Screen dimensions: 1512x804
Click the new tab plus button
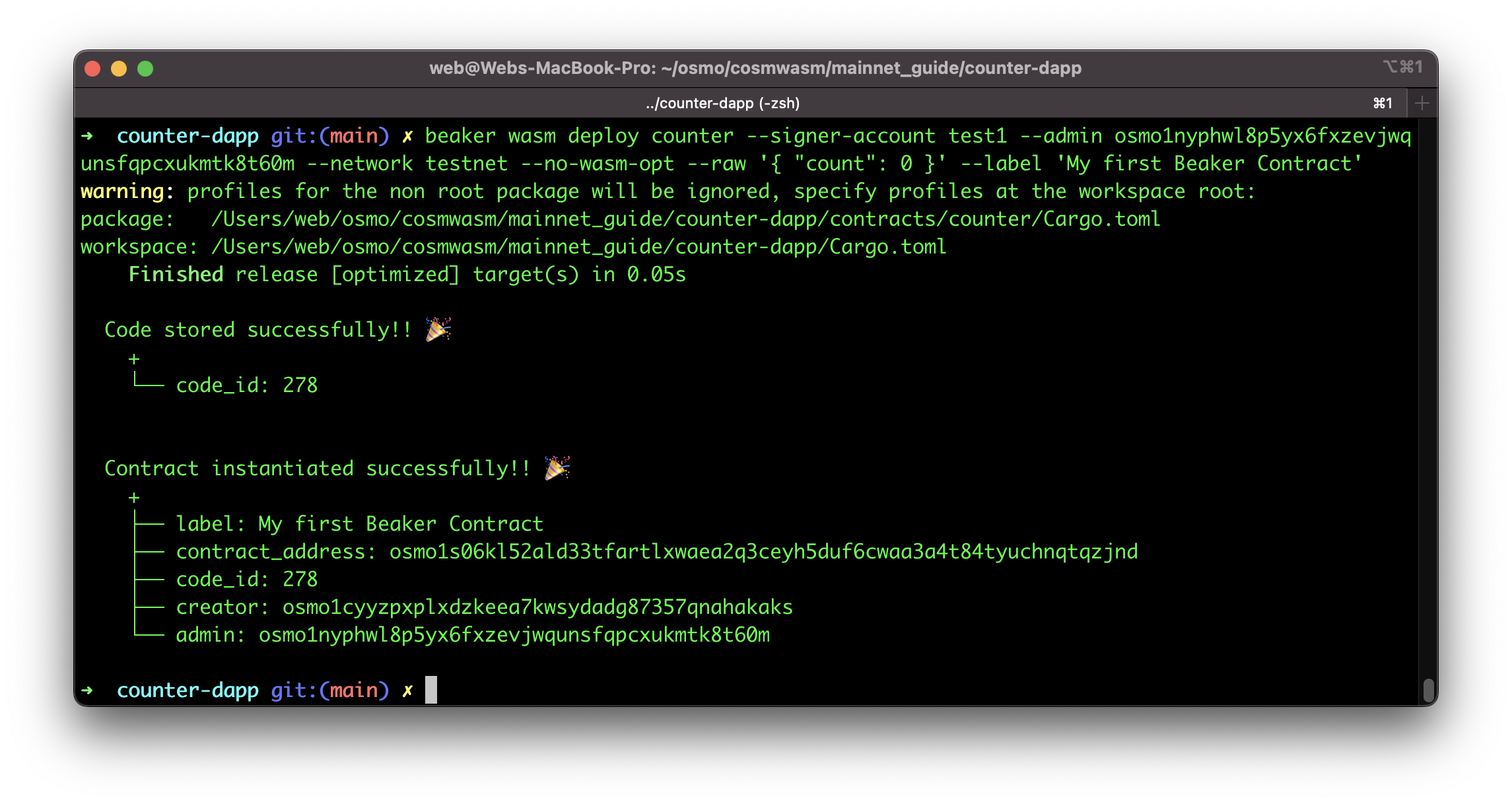click(x=1422, y=103)
